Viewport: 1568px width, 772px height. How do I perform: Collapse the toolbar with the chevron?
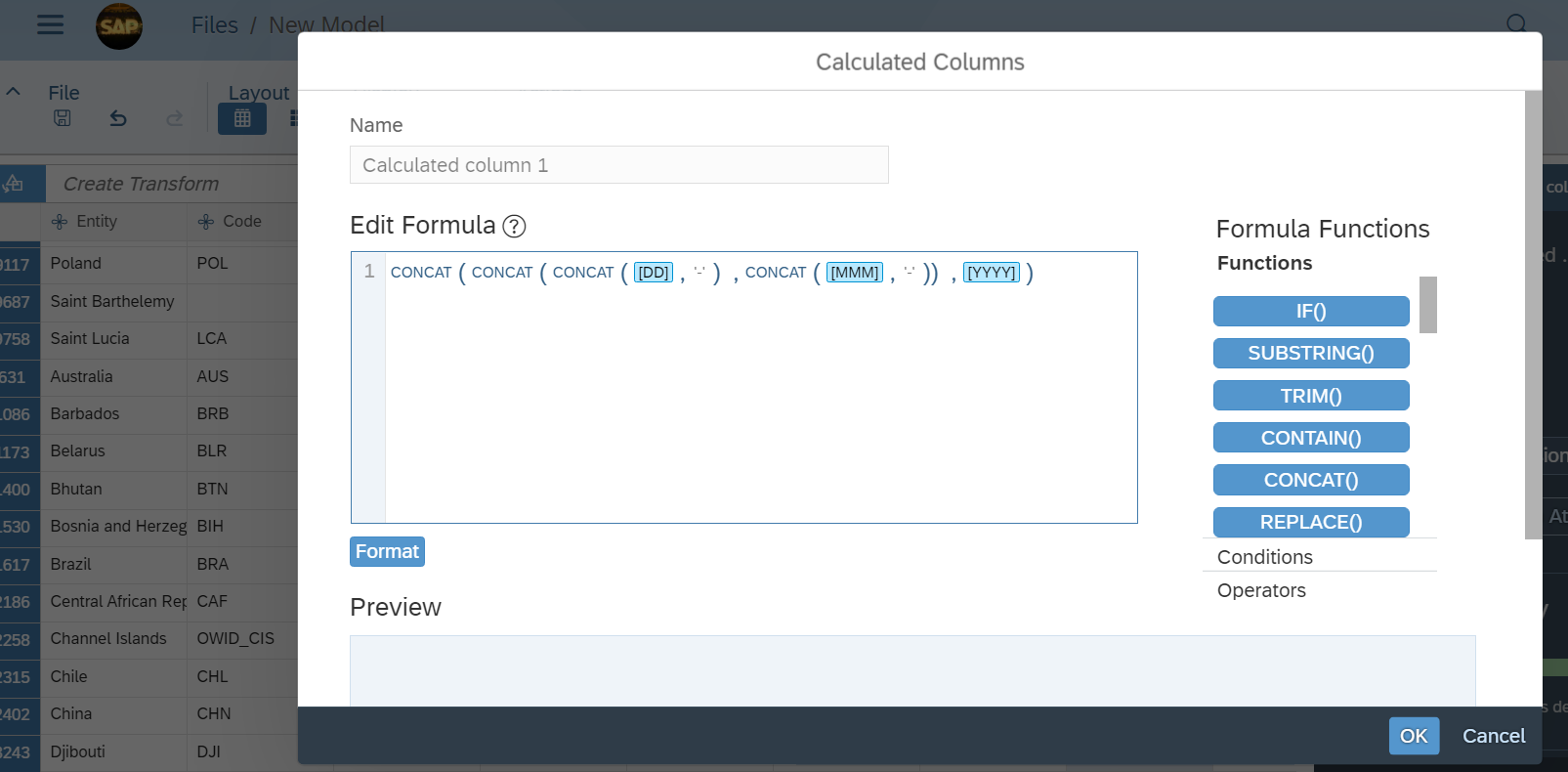tap(14, 92)
